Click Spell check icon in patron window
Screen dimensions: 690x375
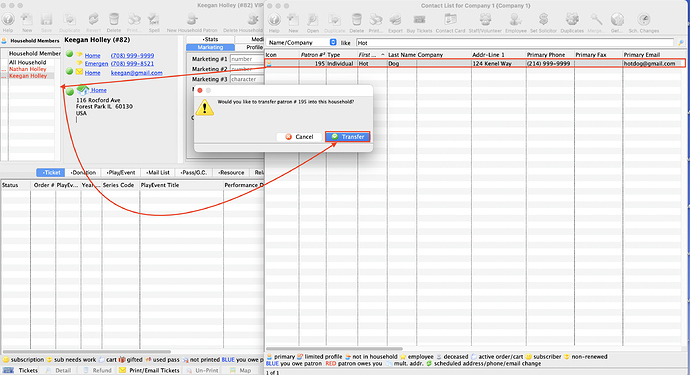(x=154, y=19)
